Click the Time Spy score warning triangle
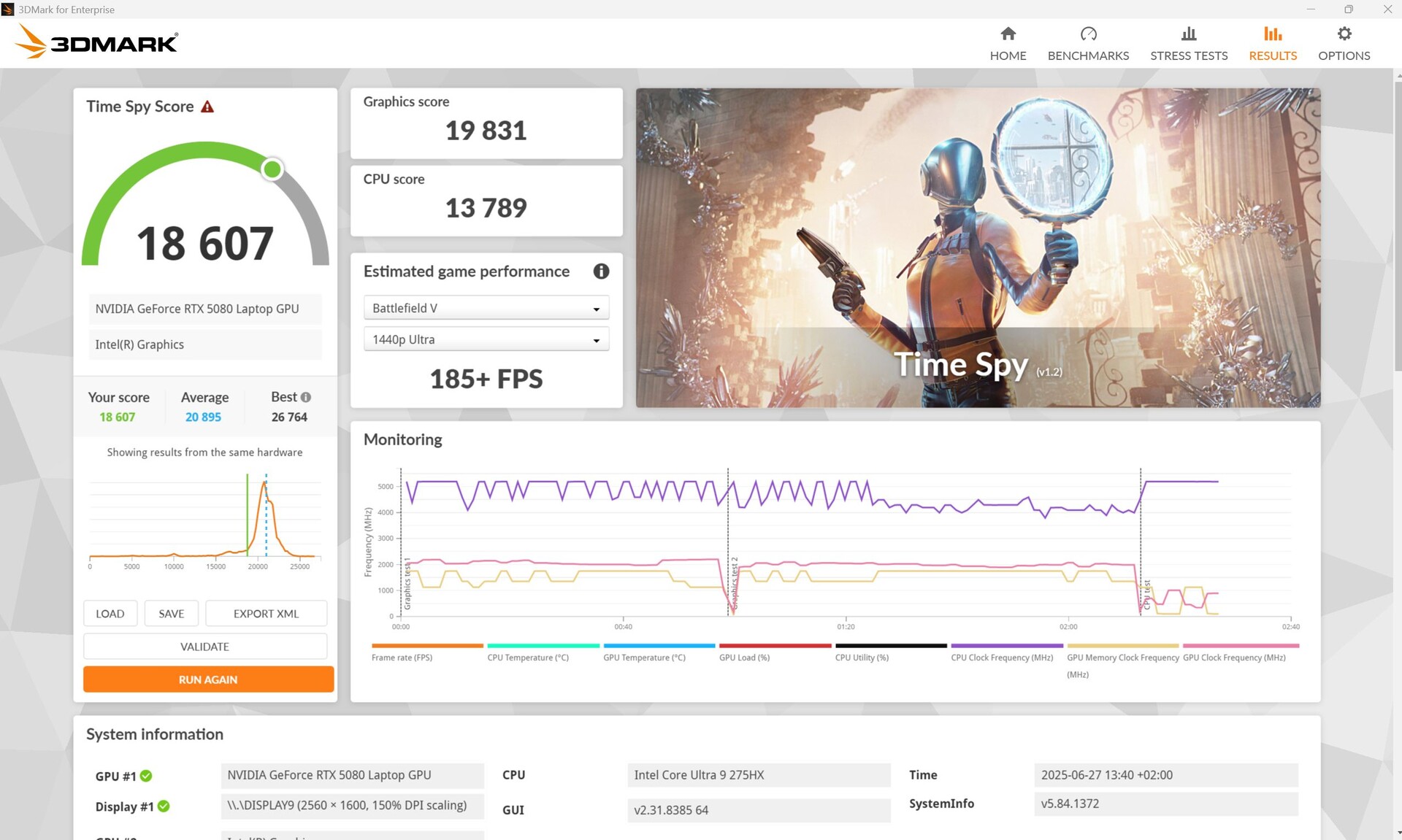This screenshot has width=1402, height=840. [x=207, y=107]
